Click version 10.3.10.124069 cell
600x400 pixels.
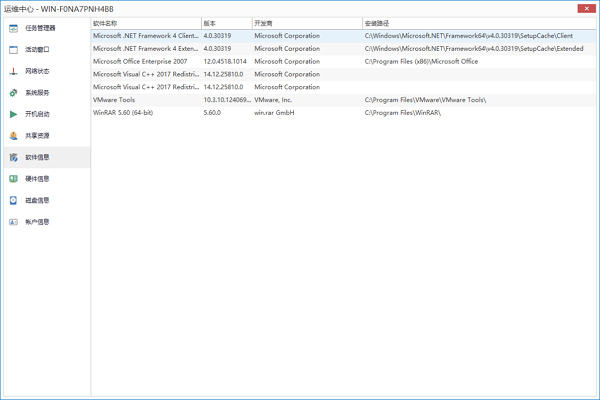(227, 100)
